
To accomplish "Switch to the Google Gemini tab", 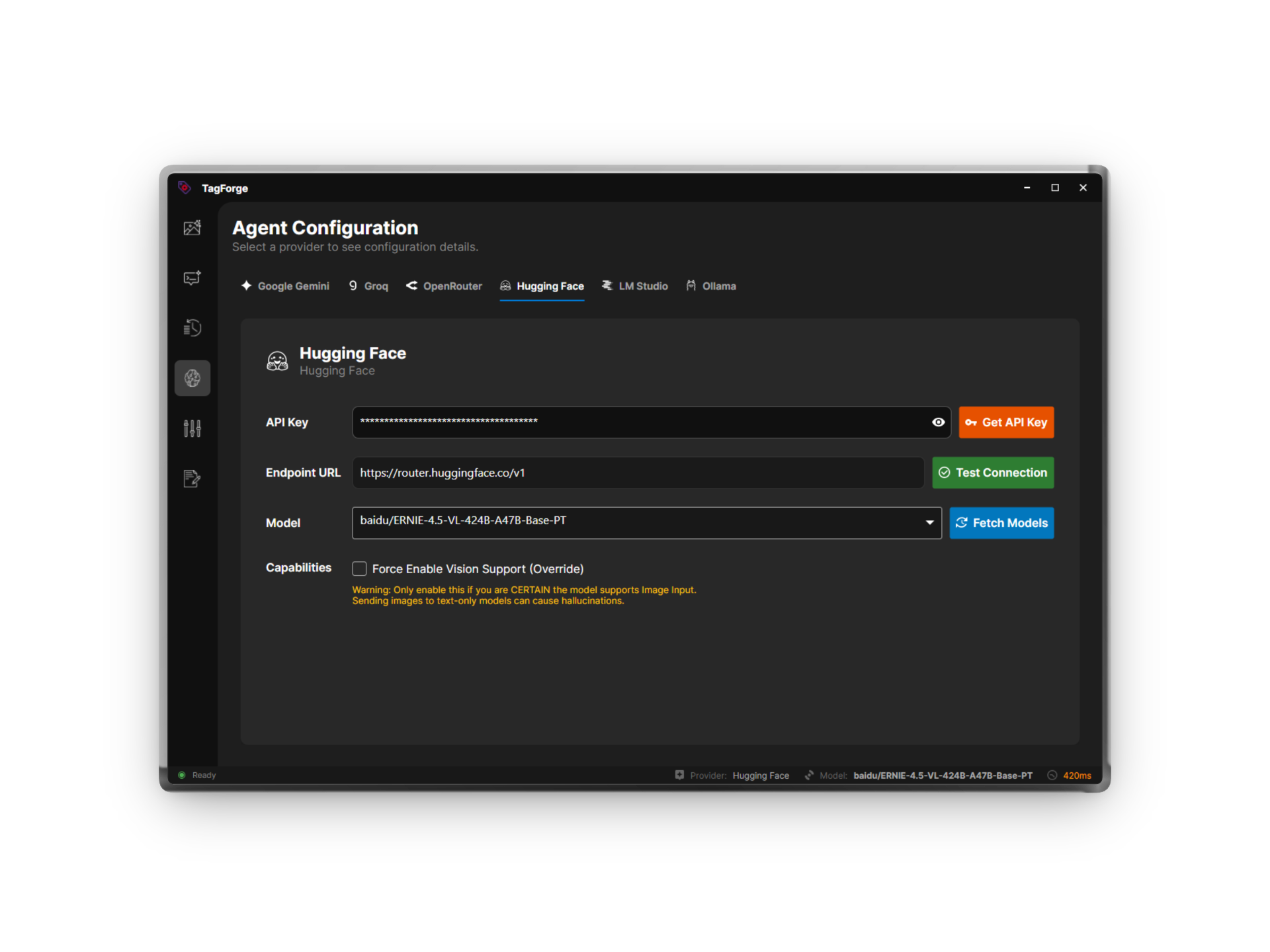I will pyautogui.click(x=284, y=286).
